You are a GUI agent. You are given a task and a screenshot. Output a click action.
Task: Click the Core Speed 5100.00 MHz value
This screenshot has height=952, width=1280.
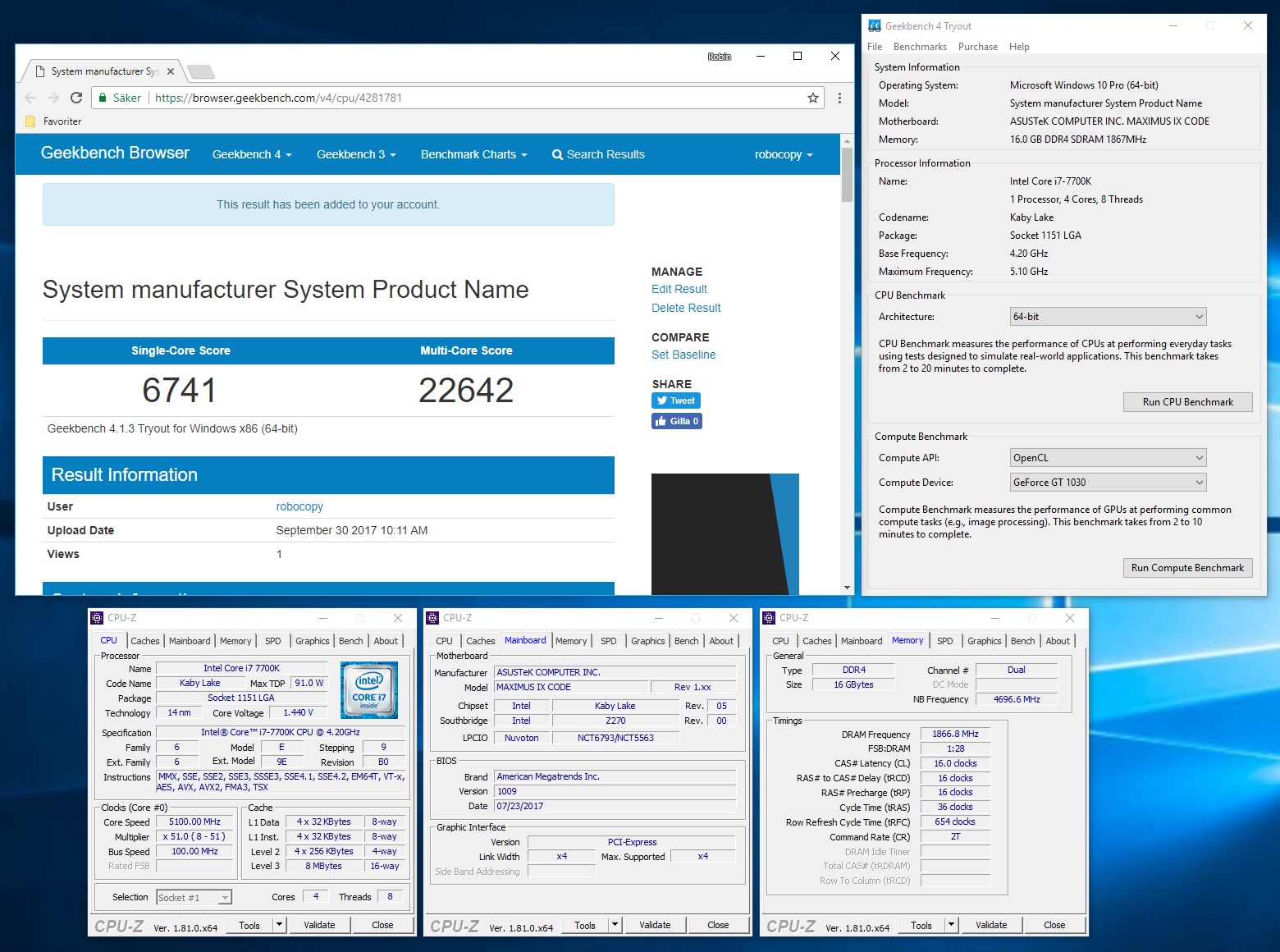tap(194, 822)
